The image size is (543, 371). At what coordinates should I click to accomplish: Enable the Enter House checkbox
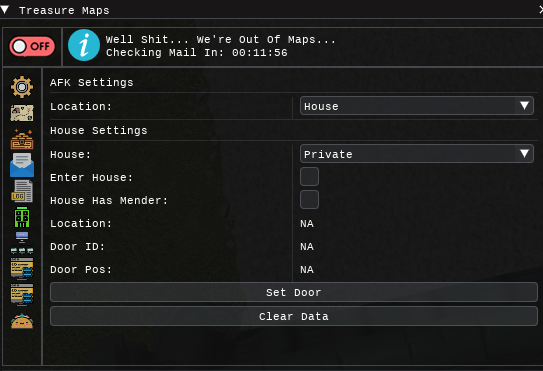309,177
